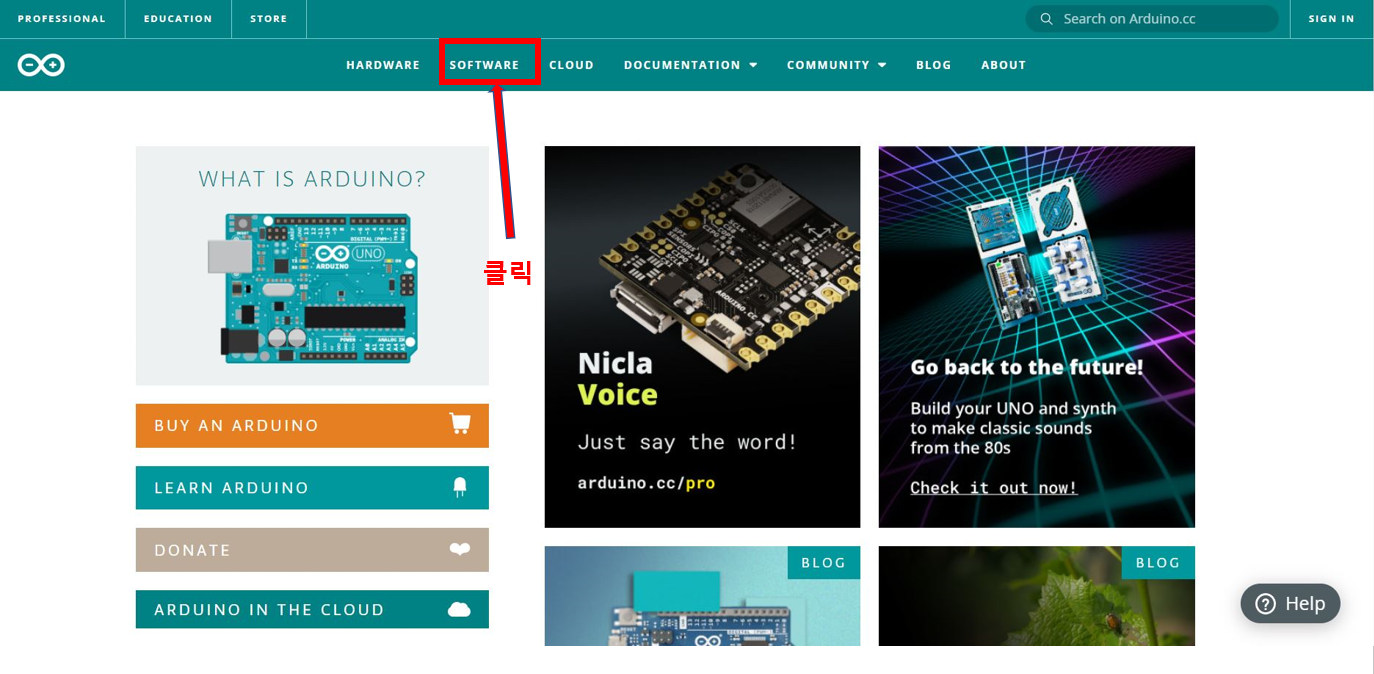1374x674 pixels.
Task: Click the Buy an Arduino button
Action: click(x=312, y=425)
